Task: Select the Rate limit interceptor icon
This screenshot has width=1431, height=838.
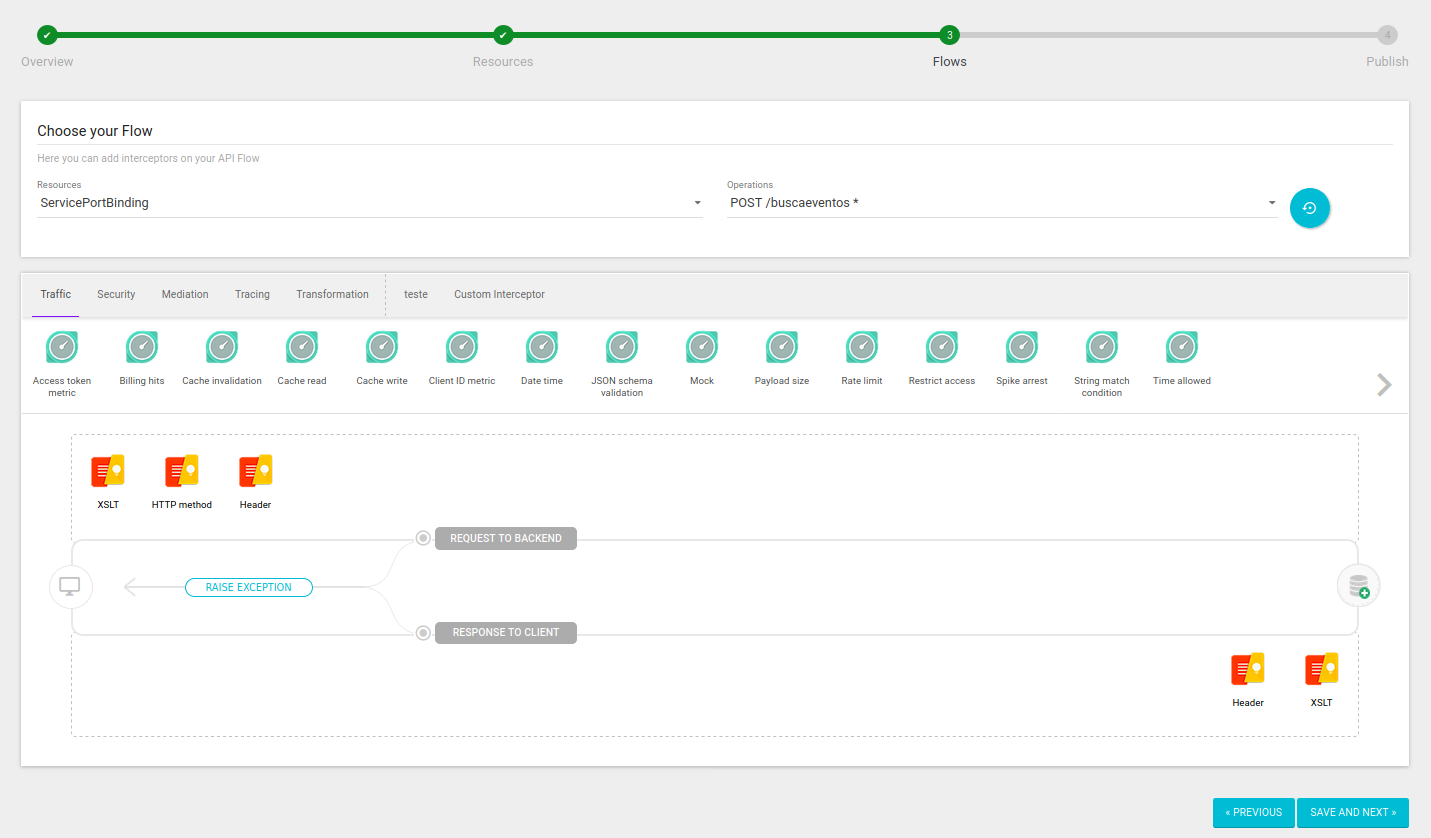Action: 861,348
